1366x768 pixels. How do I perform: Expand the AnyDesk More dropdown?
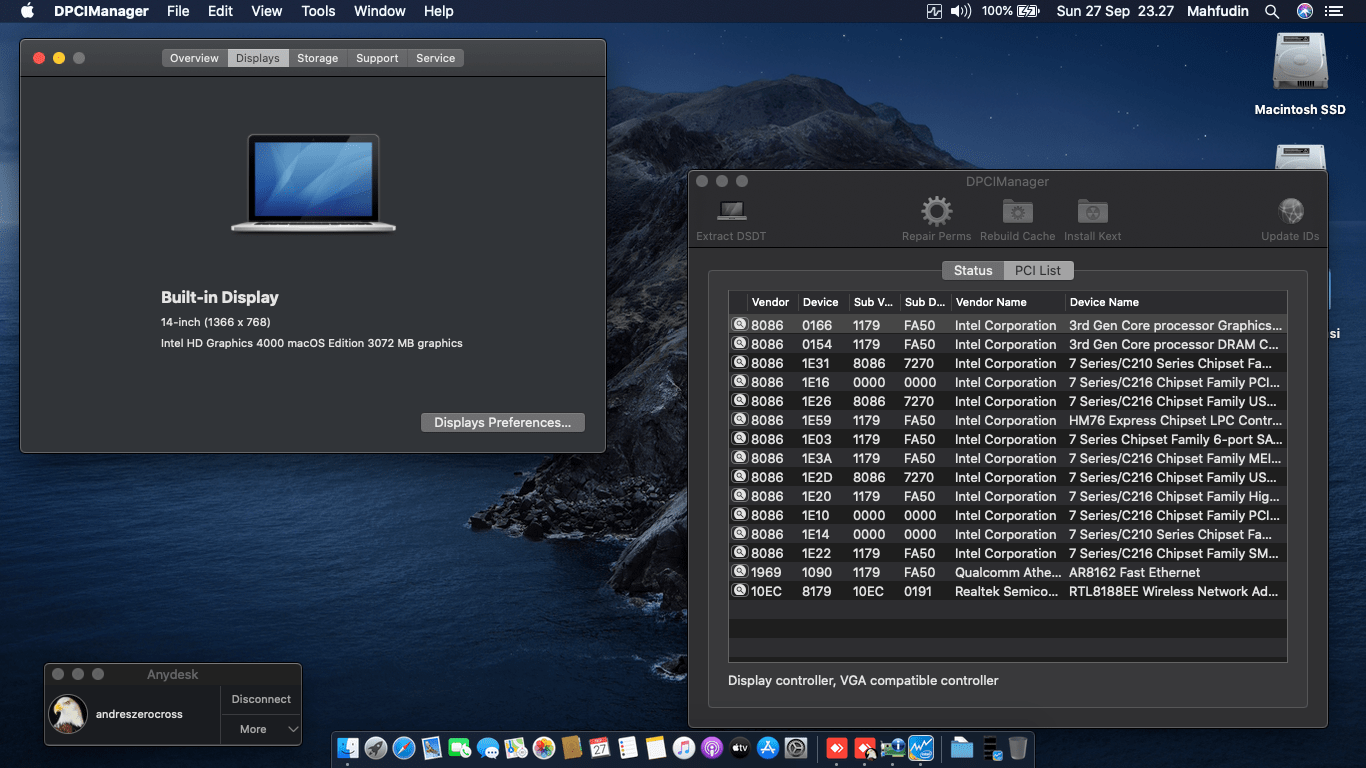260,729
